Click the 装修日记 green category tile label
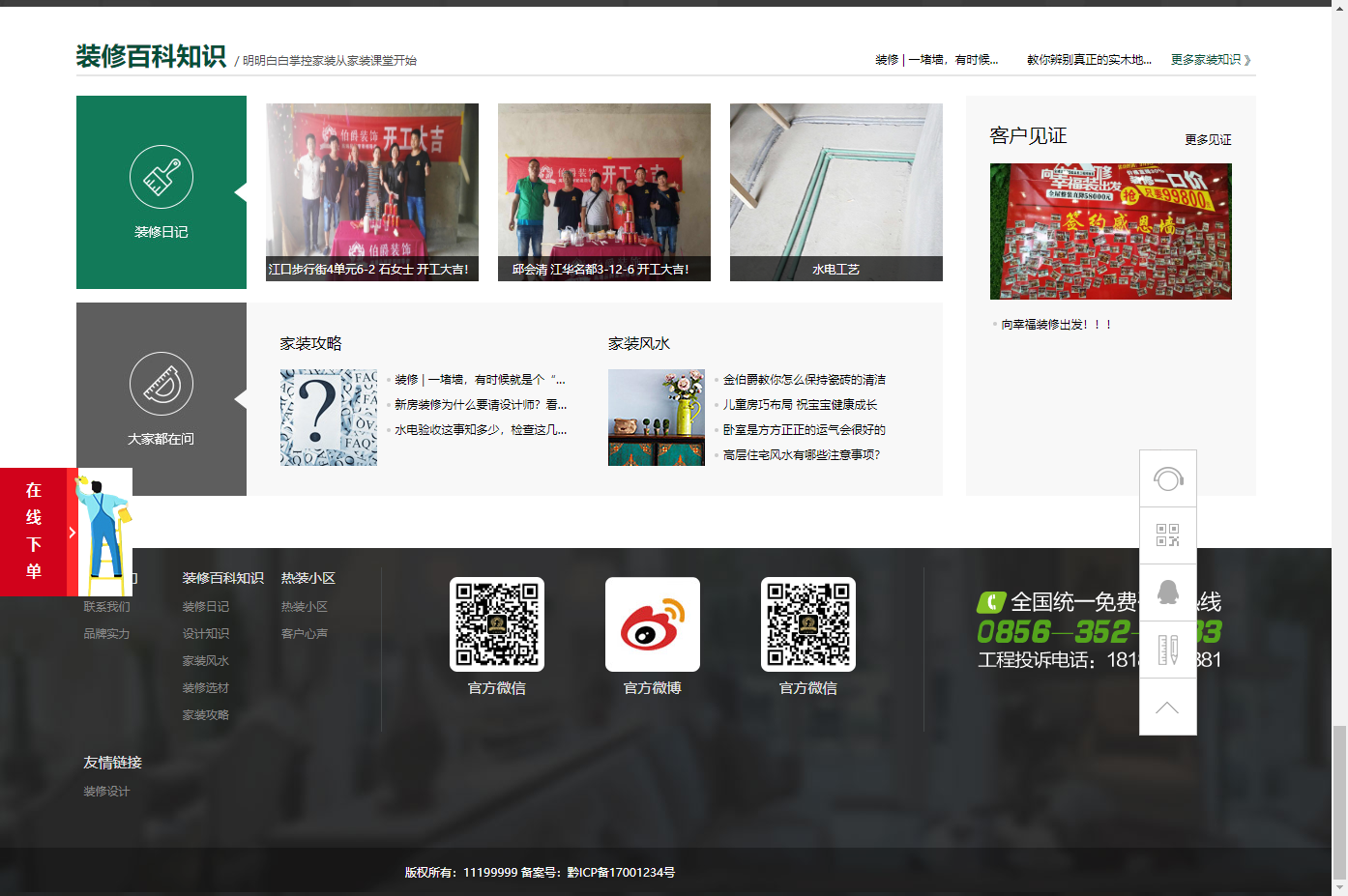Viewport: 1348px width, 896px height. [x=161, y=232]
